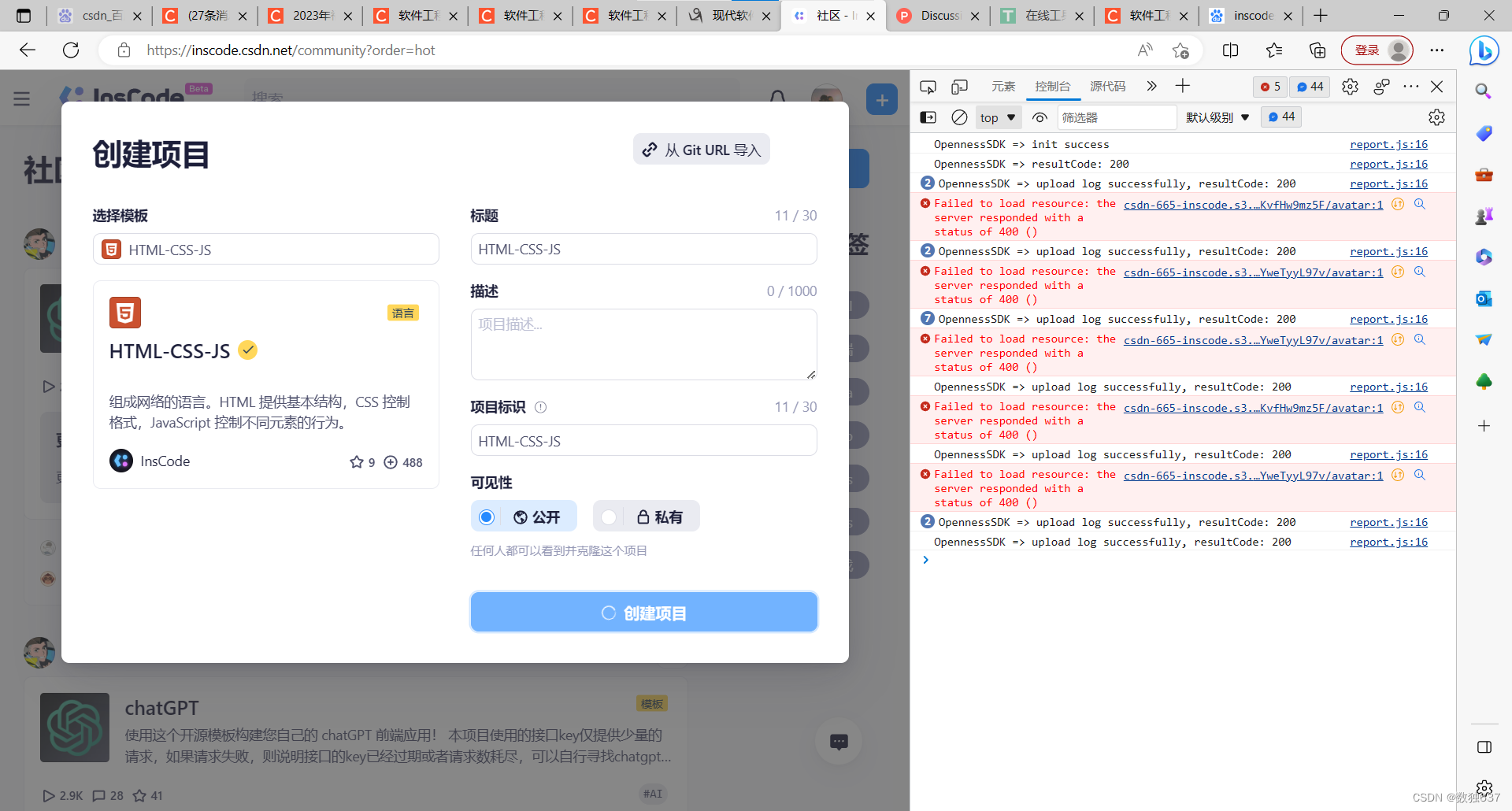Click the browser back arrow
The image size is (1512, 811).
tap(28, 50)
